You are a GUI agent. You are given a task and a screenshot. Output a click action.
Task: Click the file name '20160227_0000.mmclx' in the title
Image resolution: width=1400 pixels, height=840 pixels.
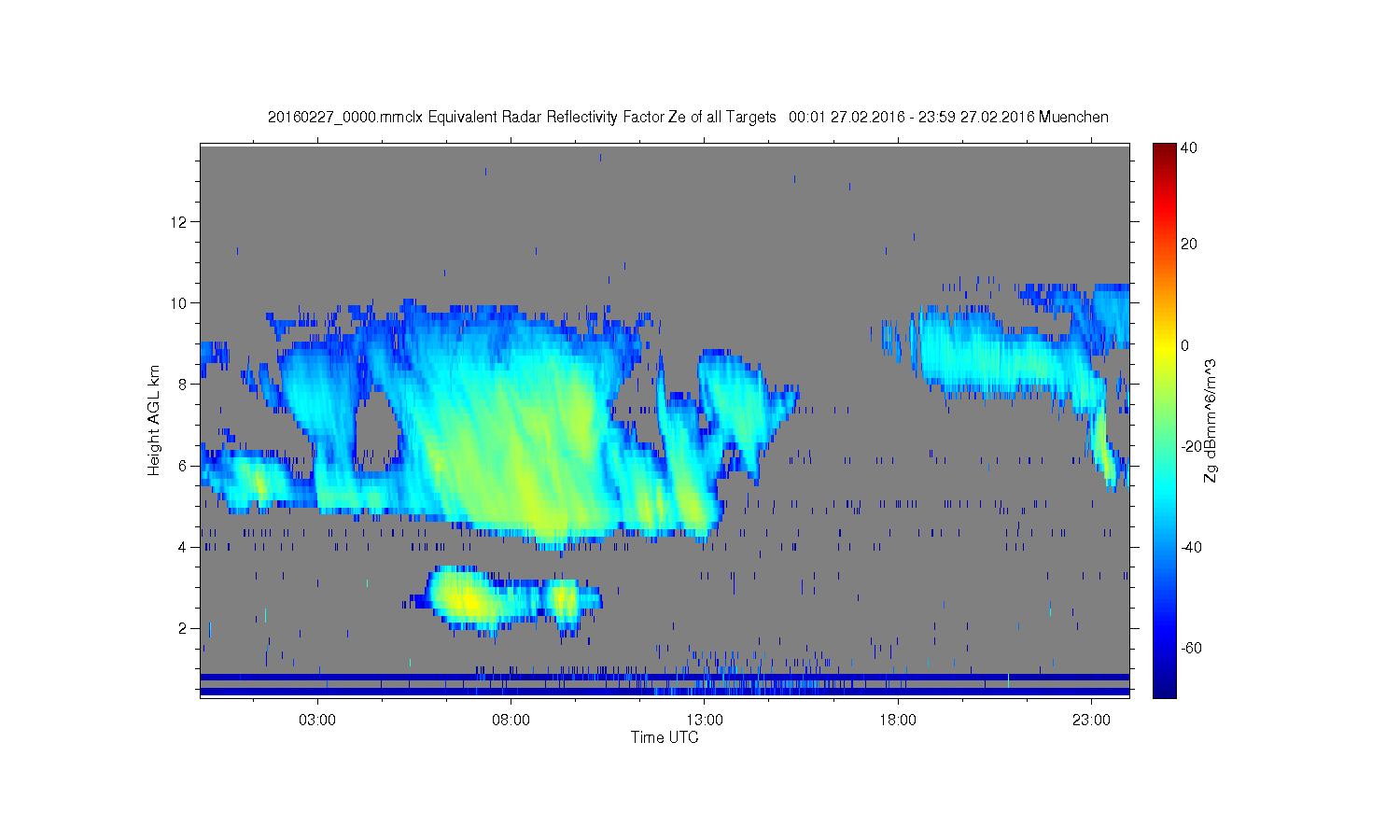345,118
